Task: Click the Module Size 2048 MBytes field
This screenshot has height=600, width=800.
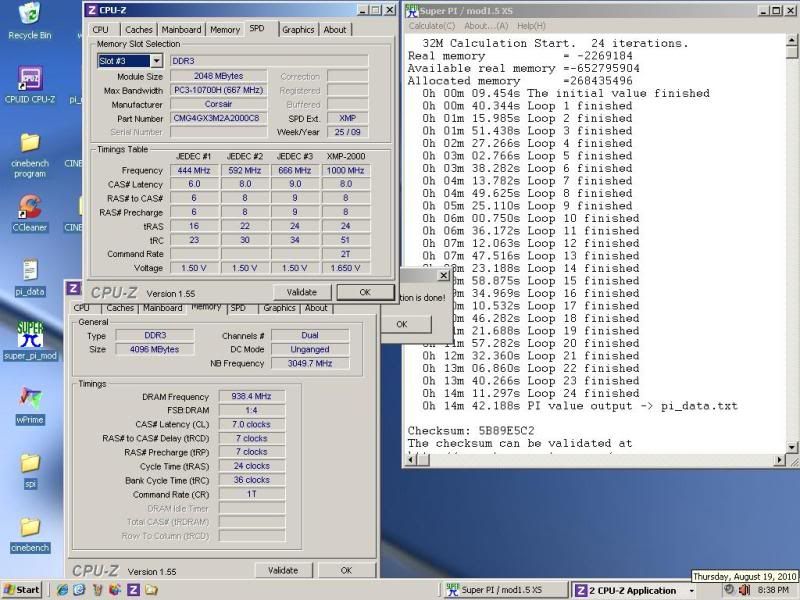Action: click(x=218, y=76)
